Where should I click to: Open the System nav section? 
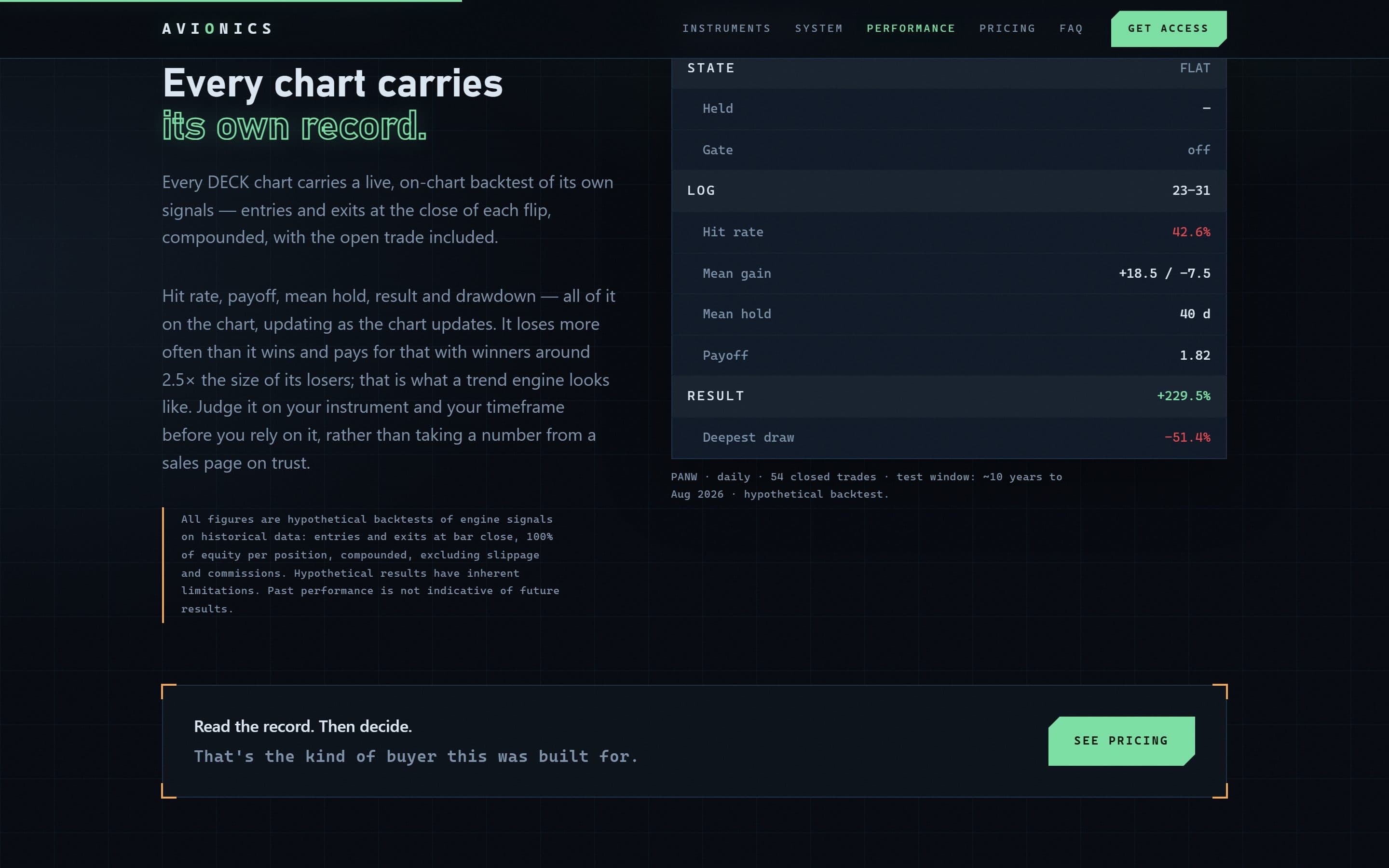pos(818,29)
